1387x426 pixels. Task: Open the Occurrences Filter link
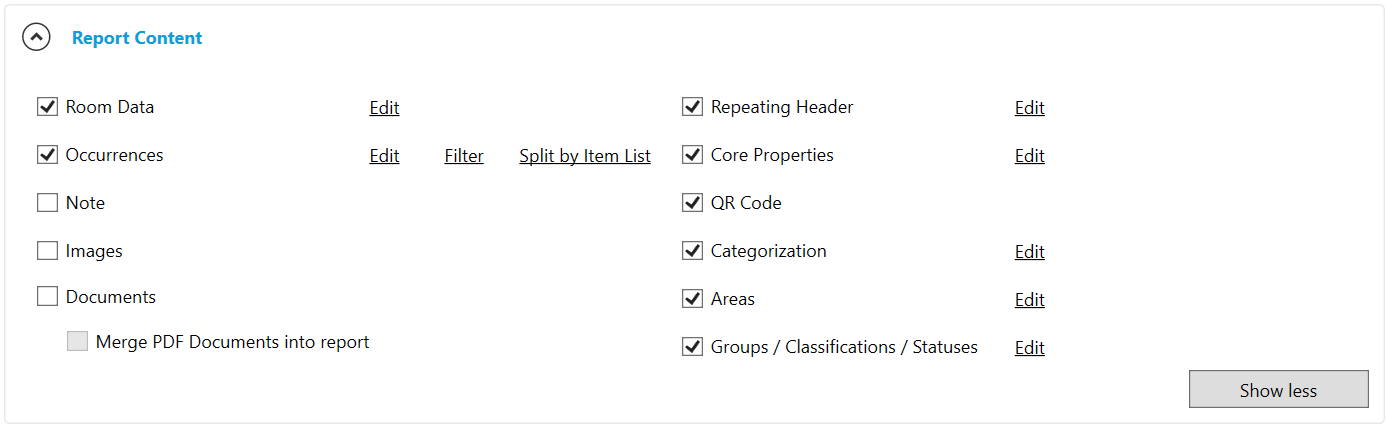click(x=464, y=156)
